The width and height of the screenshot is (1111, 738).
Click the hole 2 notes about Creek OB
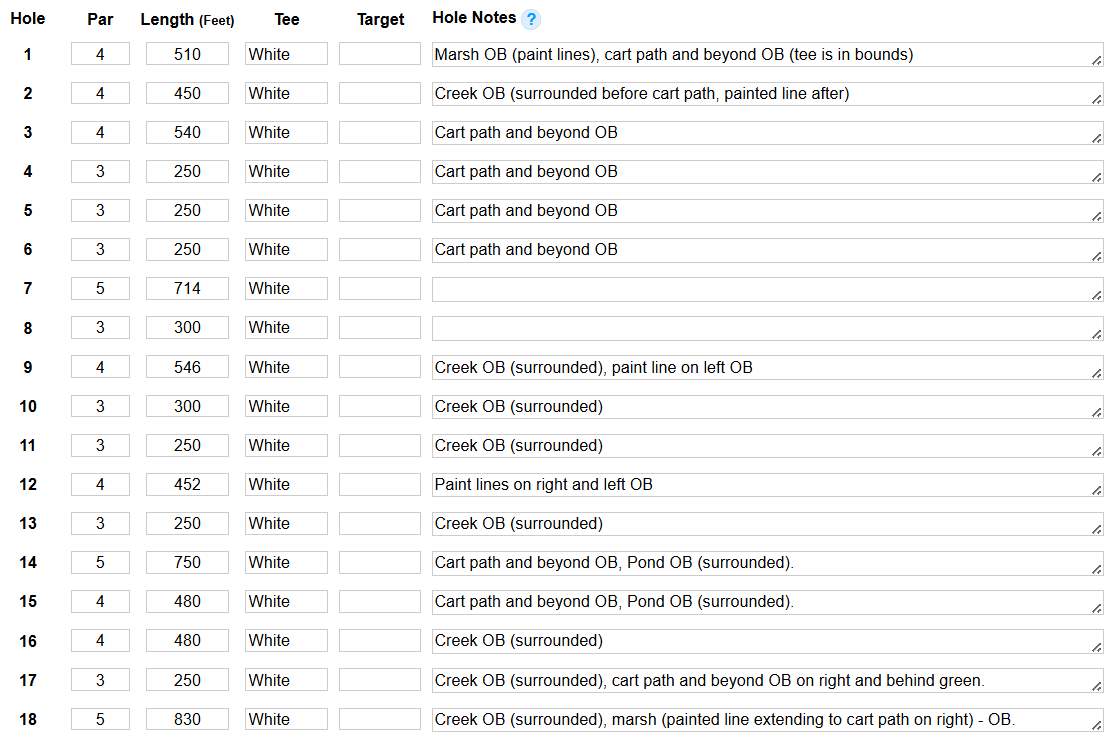click(767, 94)
